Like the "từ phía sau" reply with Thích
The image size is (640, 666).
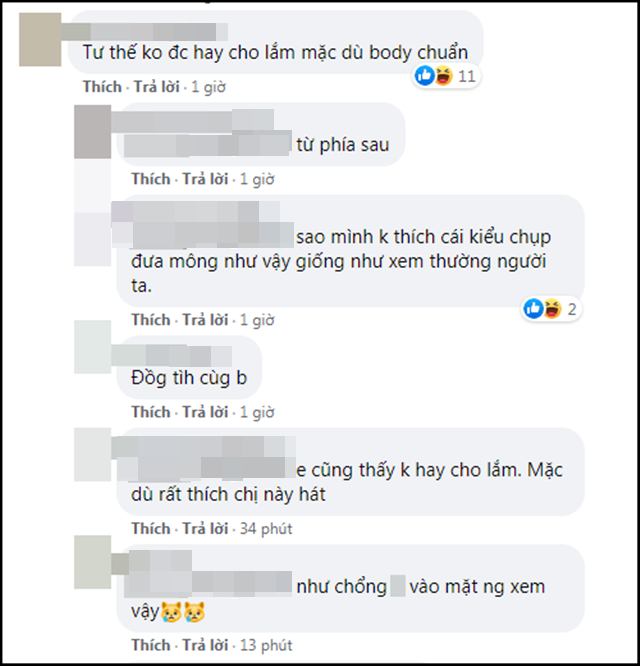tap(151, 179)
